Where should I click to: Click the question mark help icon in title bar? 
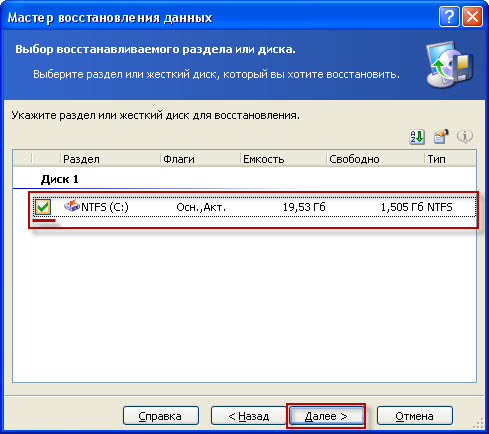[449, 16]
